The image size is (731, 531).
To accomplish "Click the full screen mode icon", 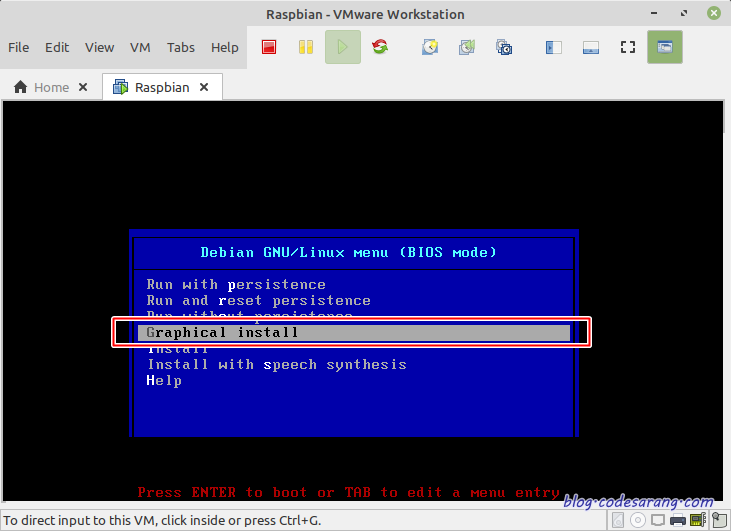I will pos(628,47).
